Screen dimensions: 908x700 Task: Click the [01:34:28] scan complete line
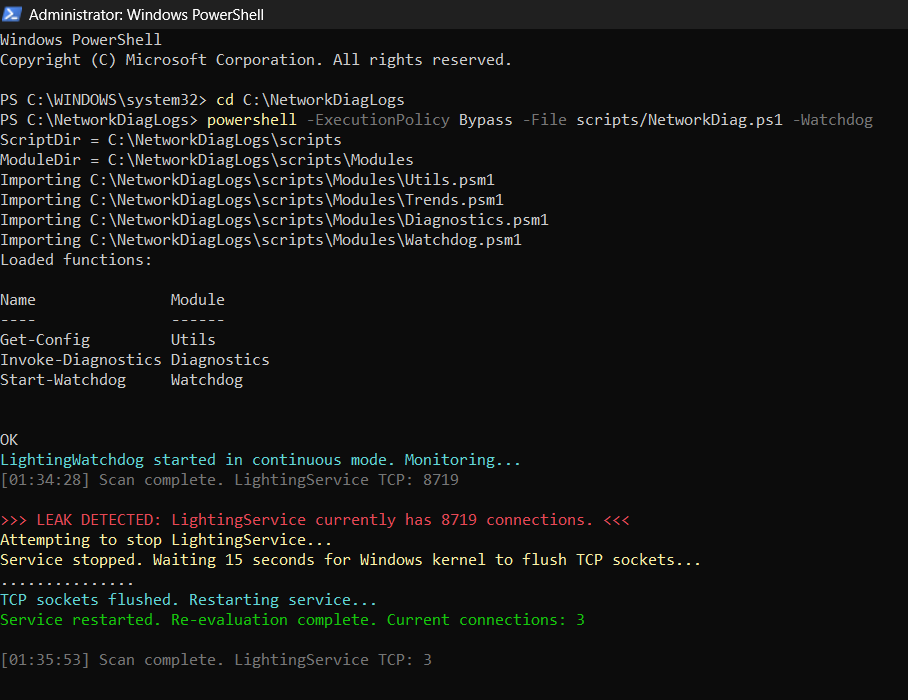point(229,480)
